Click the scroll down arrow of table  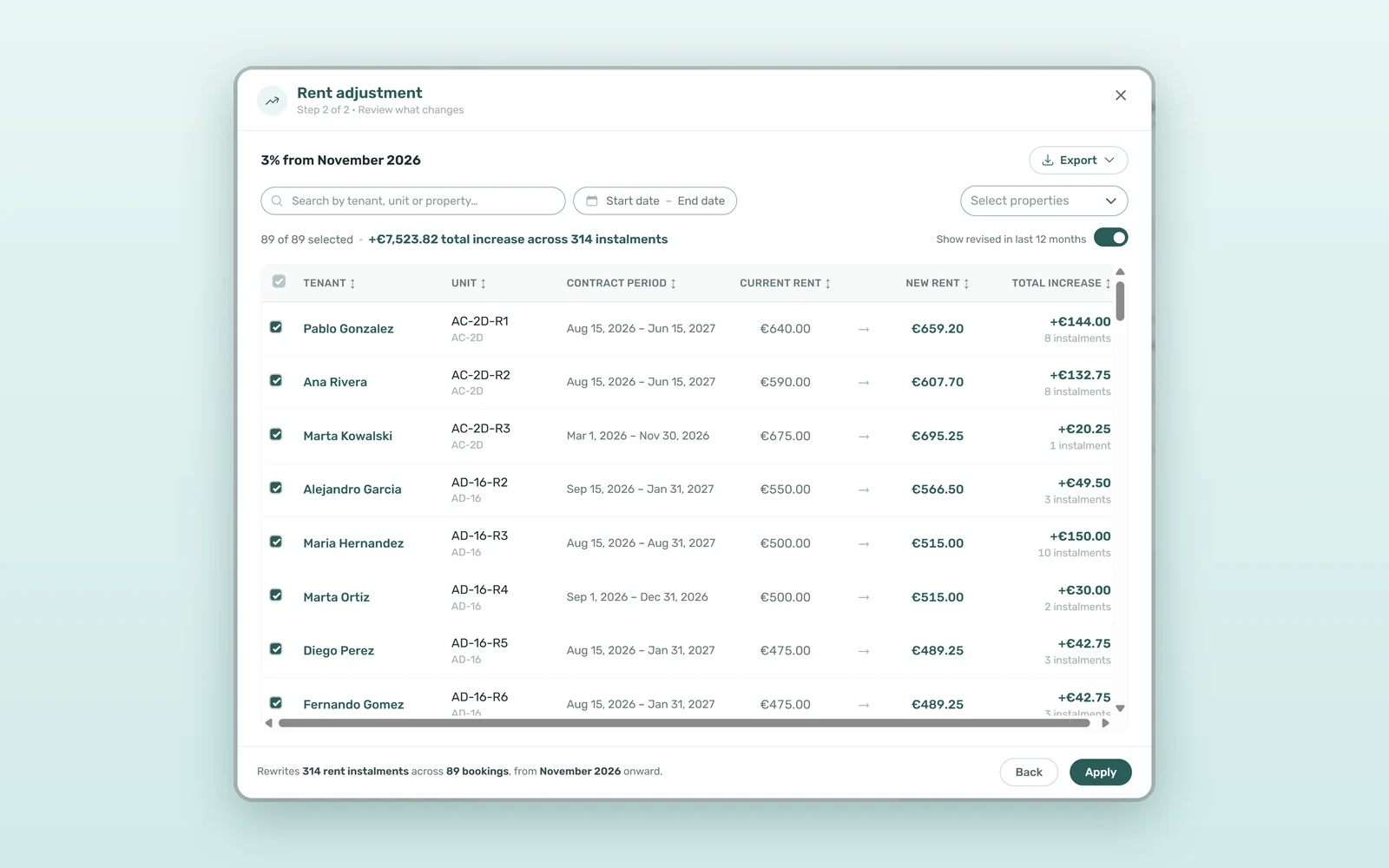[1120, 708]
